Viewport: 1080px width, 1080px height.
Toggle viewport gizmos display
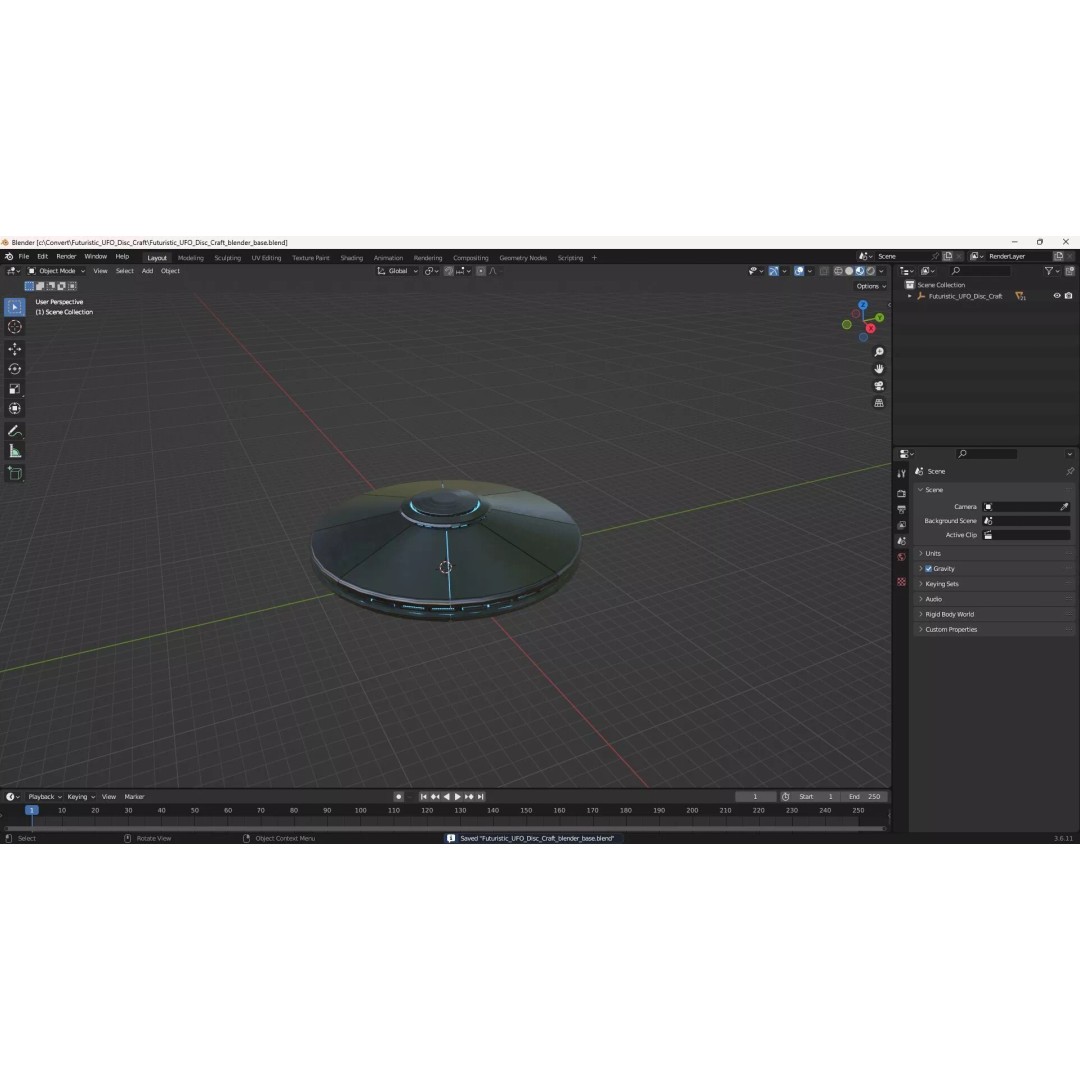tap(773, 271)
